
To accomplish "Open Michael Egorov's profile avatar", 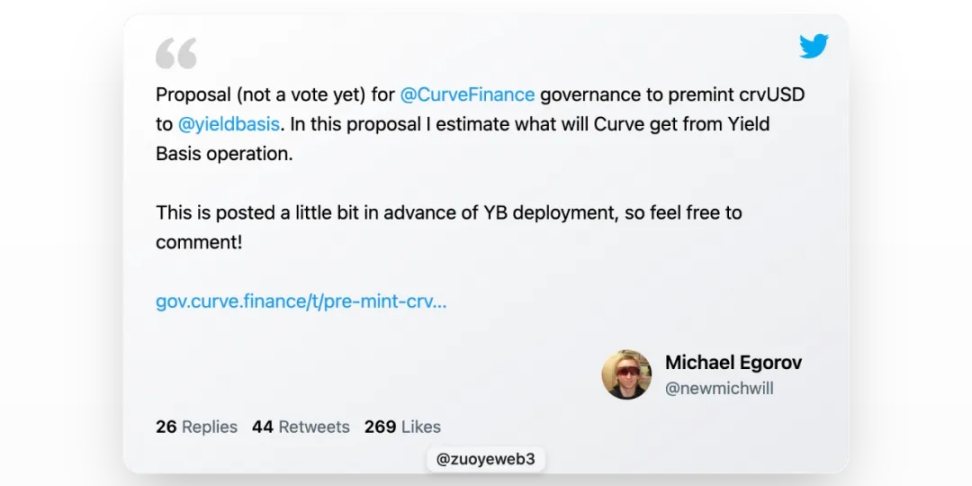I will click(627, 375).
